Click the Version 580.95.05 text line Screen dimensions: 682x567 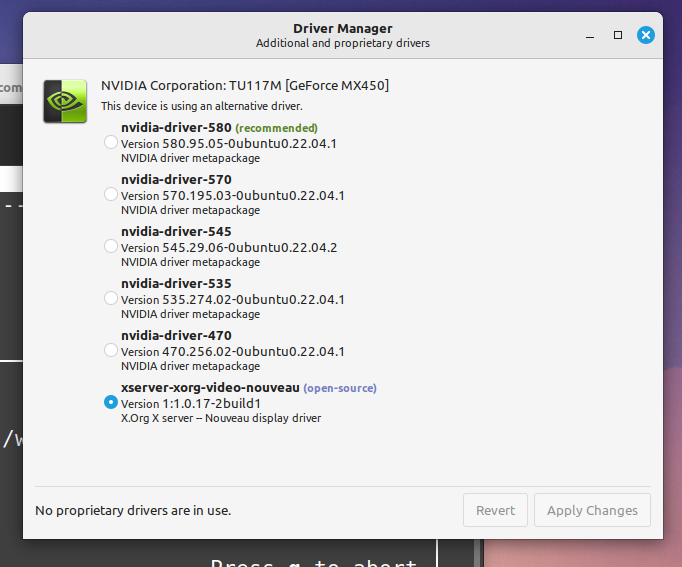coord(229,143)
